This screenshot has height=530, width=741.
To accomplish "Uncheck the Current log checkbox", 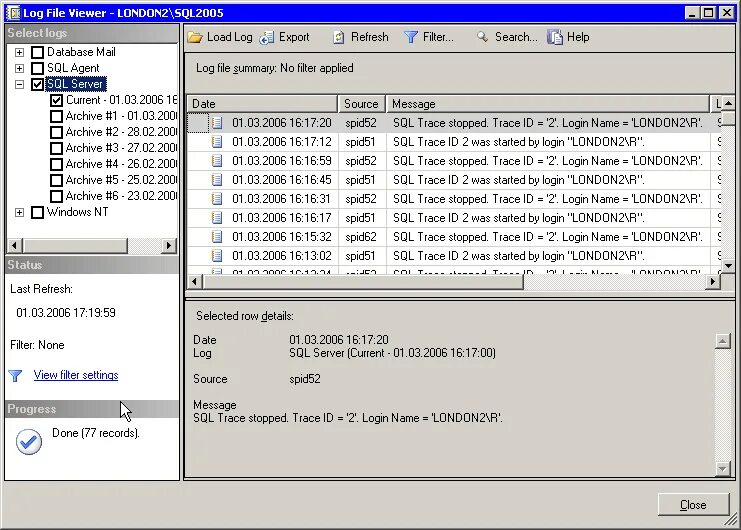I will tap(56, 101).
